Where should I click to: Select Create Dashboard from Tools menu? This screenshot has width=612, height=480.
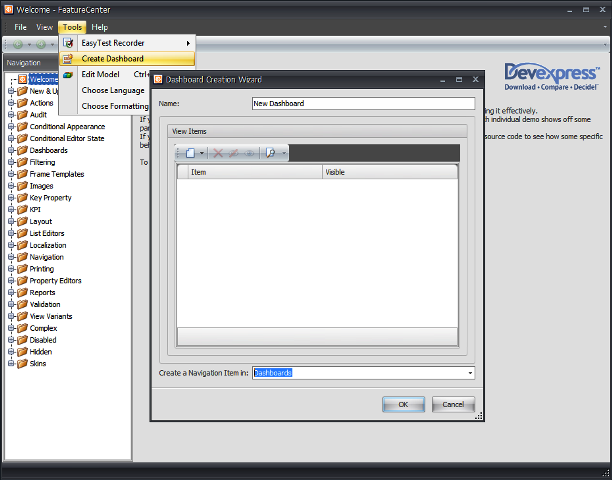tap(127, 59)
